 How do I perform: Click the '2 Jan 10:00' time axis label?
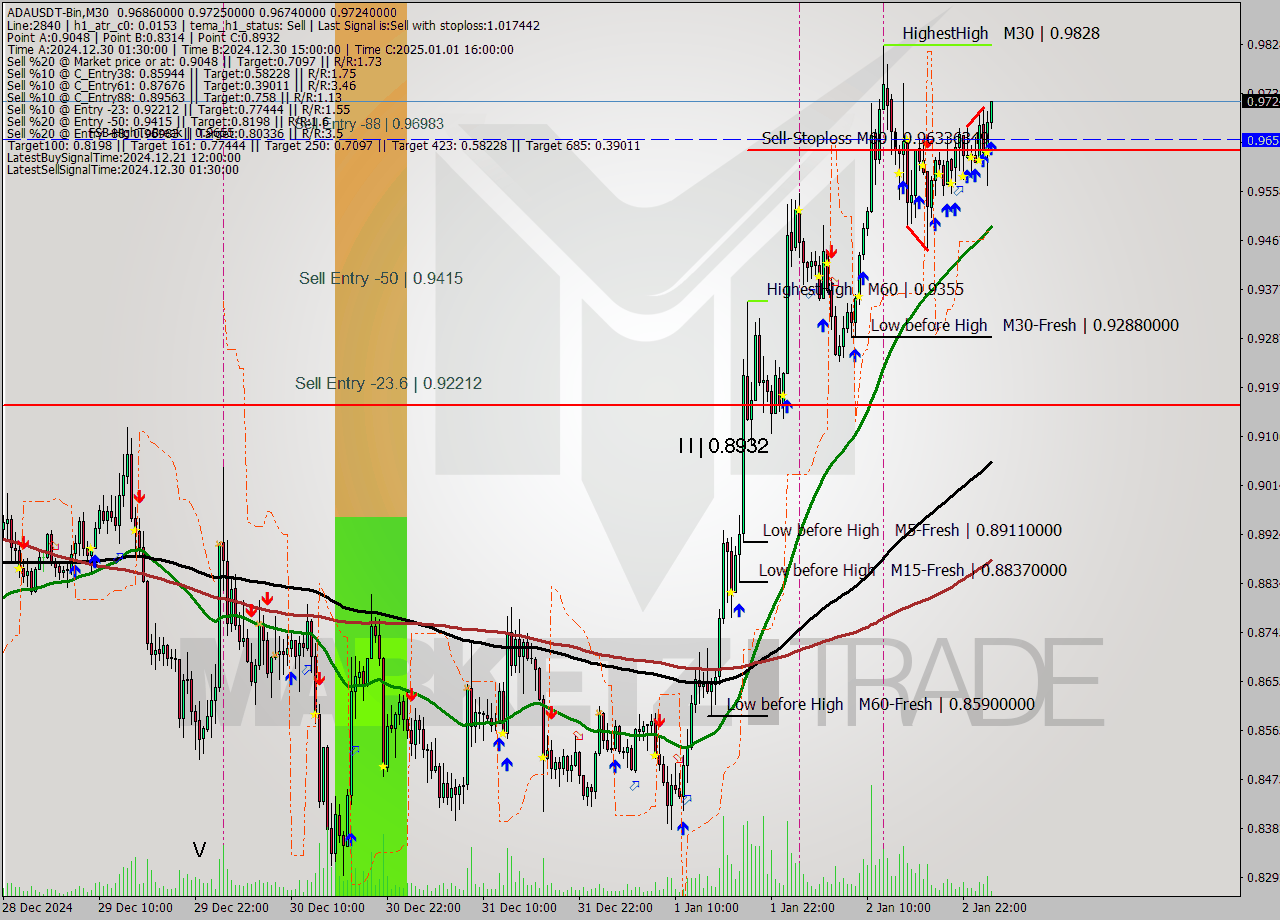coord(899,908)
